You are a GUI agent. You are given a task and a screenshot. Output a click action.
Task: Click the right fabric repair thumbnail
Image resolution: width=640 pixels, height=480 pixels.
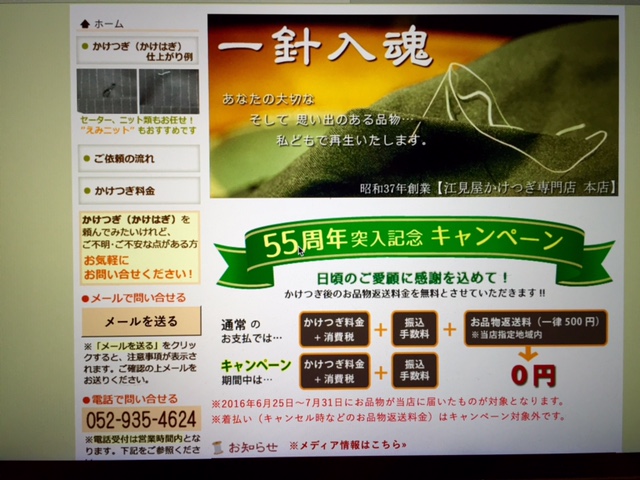tap(167, 92)
